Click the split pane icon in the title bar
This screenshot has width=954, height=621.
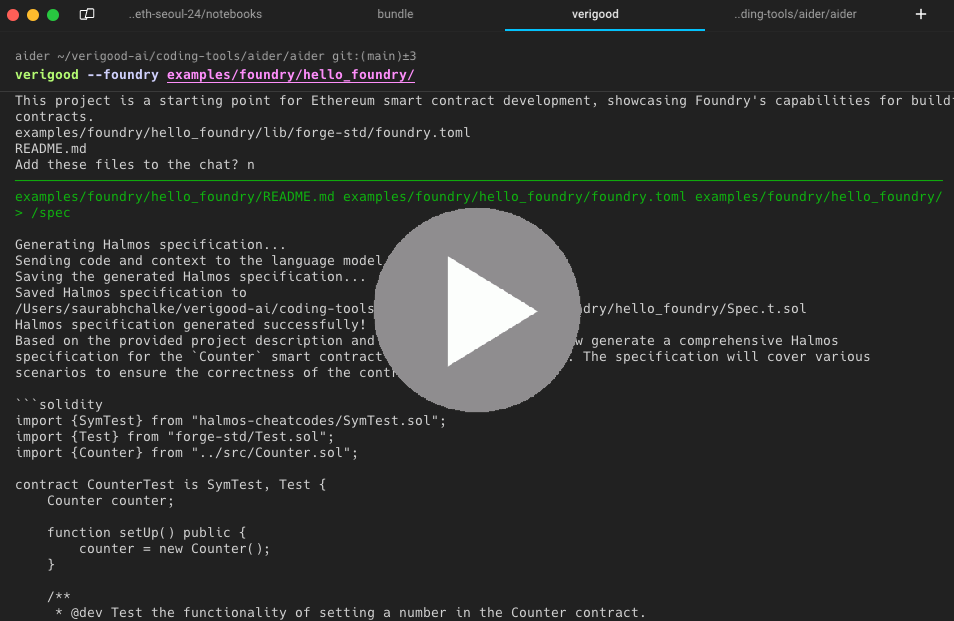pos(87,14)
